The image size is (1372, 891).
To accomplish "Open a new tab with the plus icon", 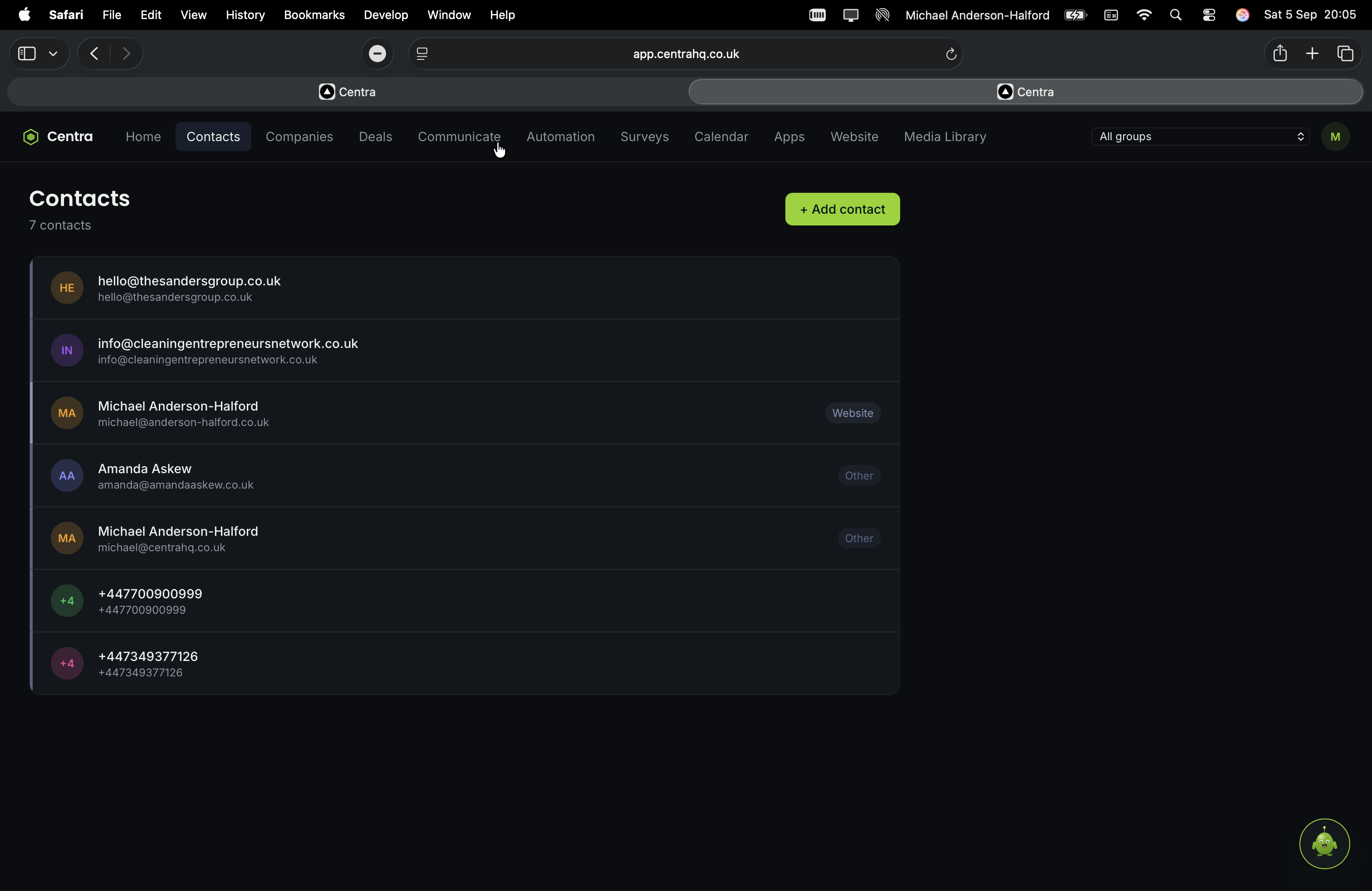I will 1312,54.
